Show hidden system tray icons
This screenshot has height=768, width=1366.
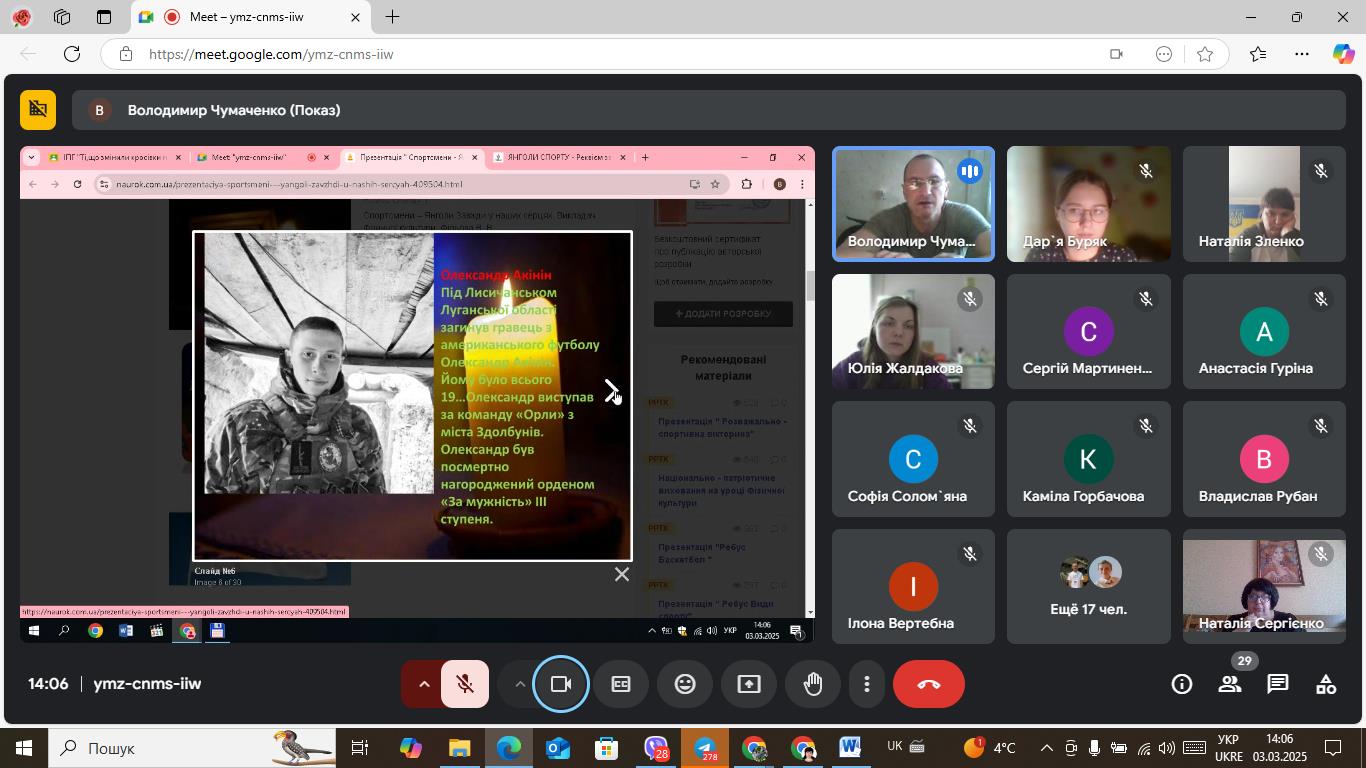[1046, 748]
